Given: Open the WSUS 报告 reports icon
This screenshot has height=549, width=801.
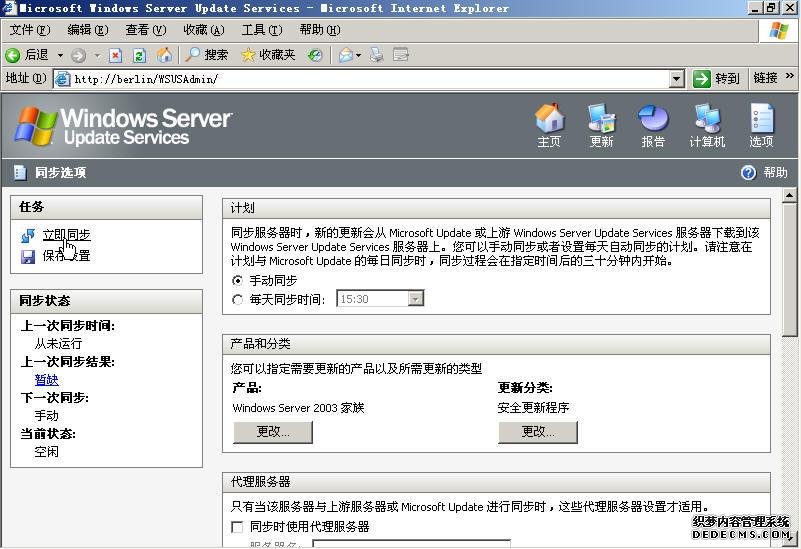Looking at the screenshot, I should [653, 126].
